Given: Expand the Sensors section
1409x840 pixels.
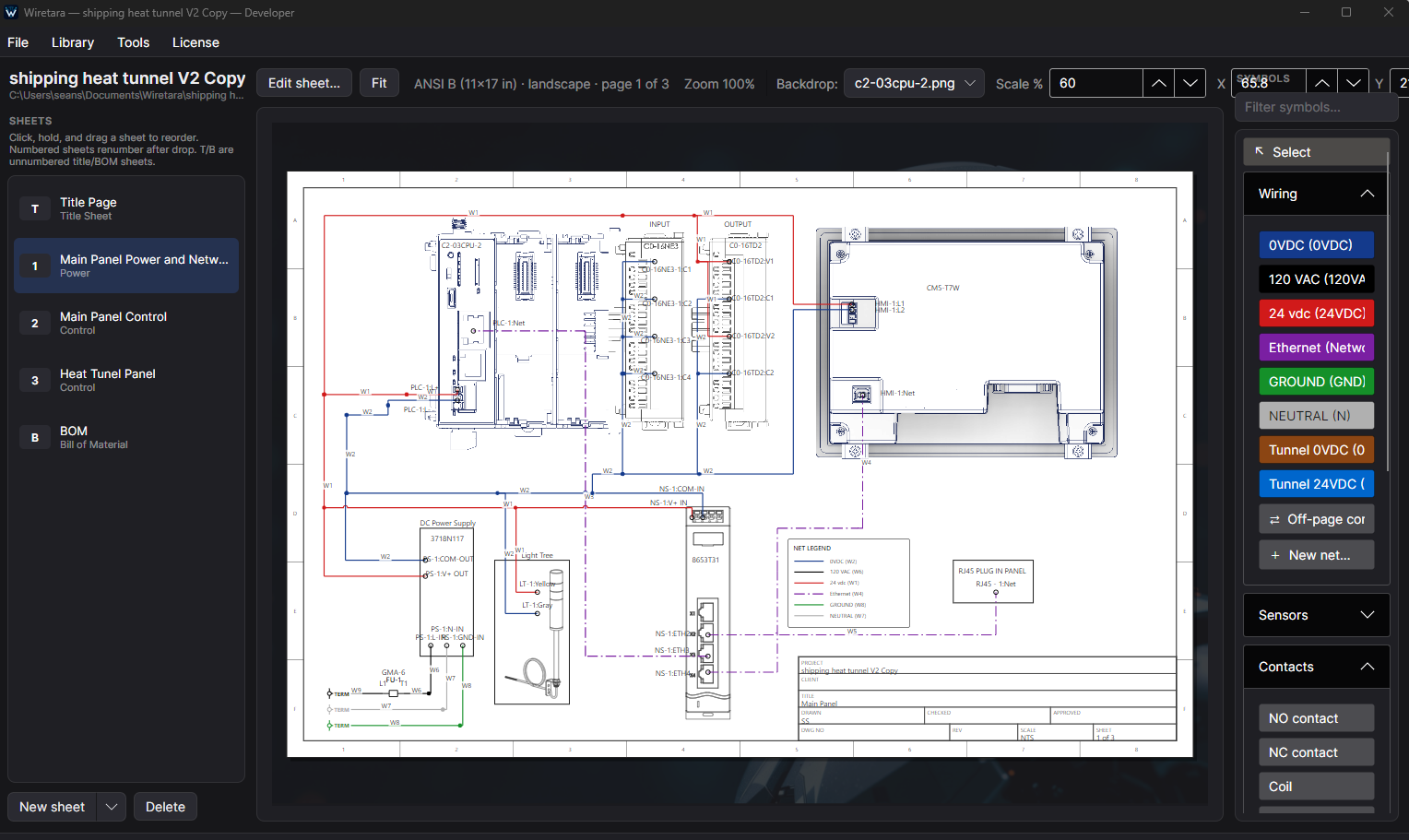Looking at the screenshot, I should point(1316,615).
